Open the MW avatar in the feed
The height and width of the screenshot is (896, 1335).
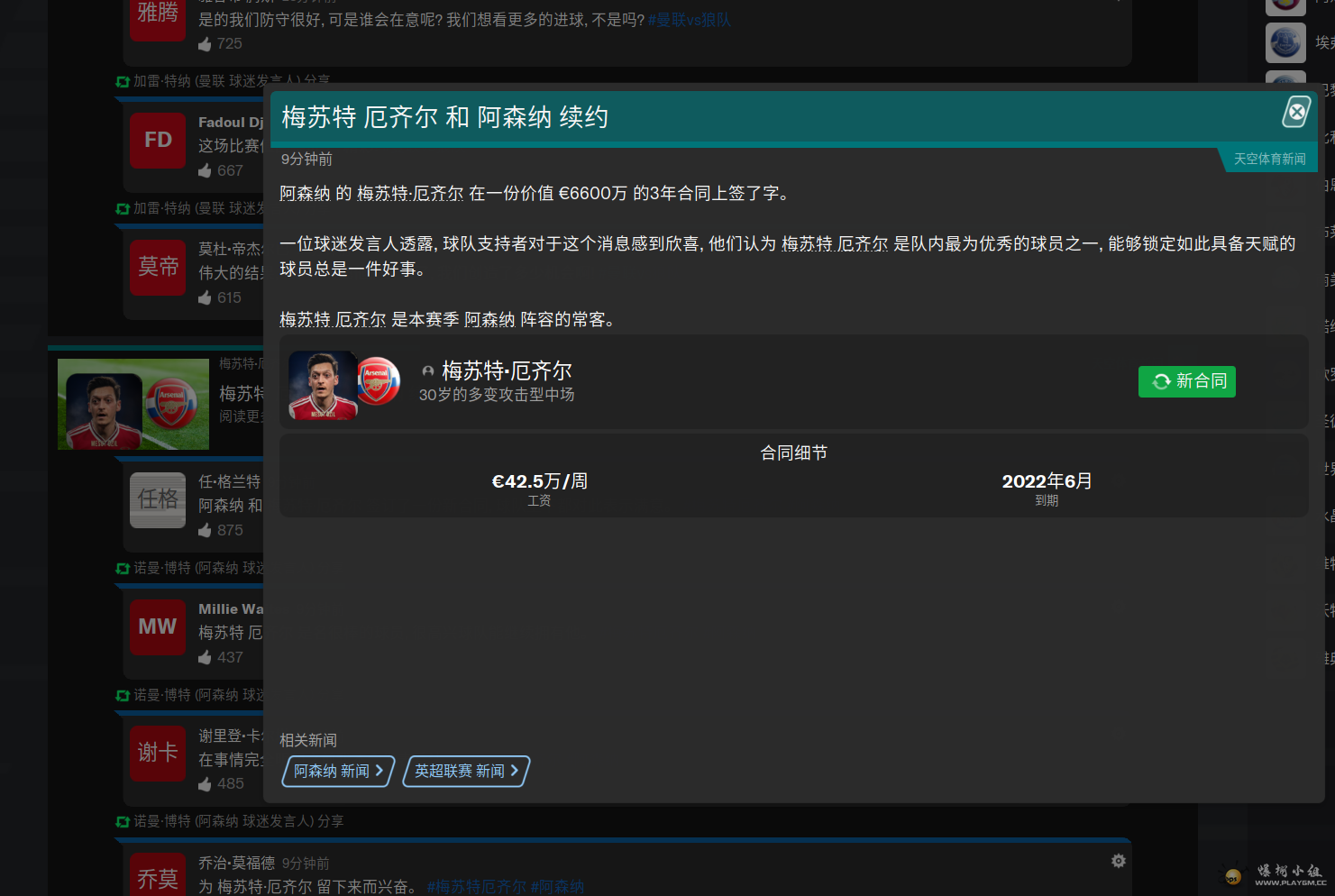coord(158,627)
